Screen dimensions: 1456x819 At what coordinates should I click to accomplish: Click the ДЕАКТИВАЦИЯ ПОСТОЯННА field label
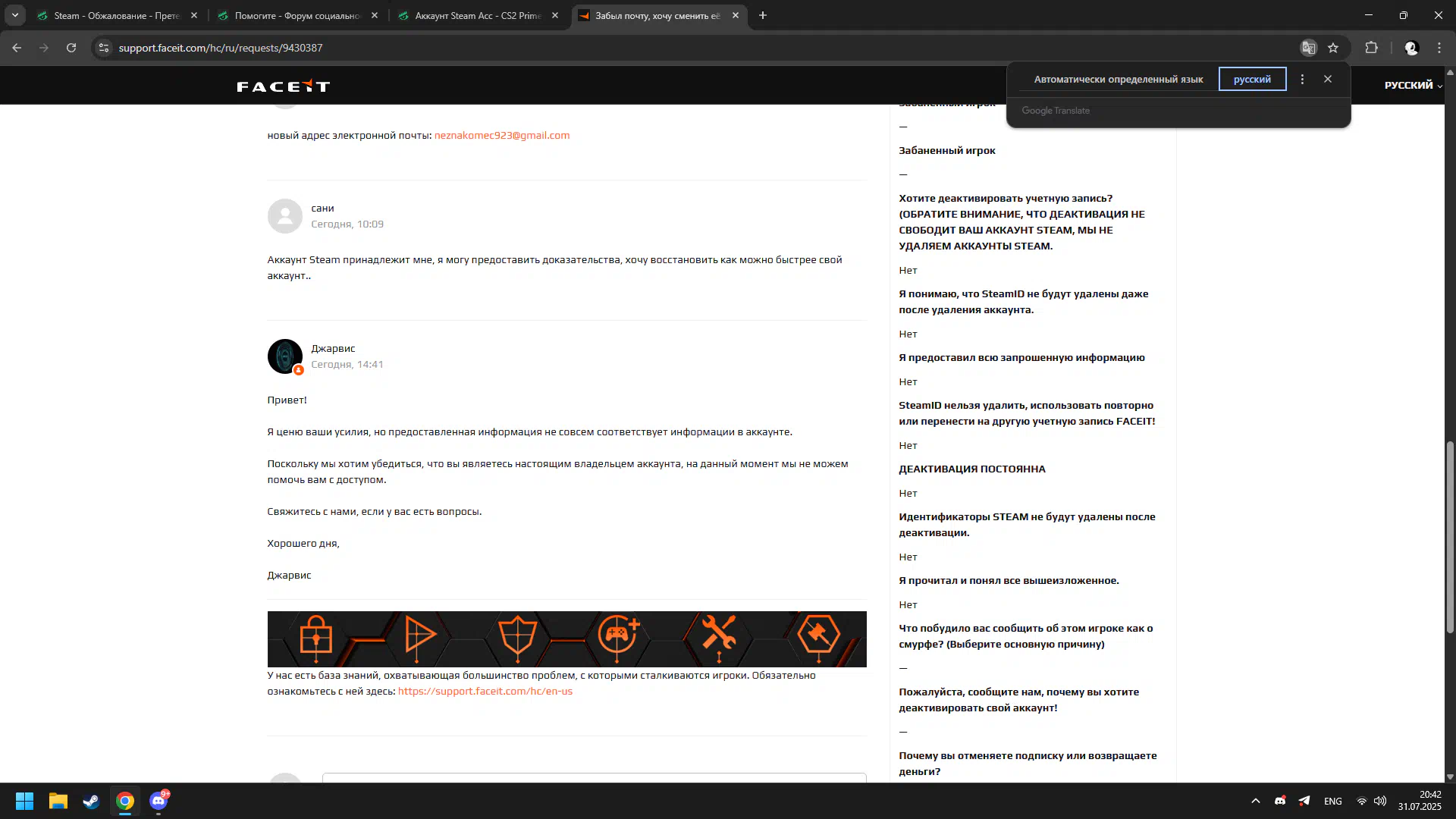tap(972, 469)
